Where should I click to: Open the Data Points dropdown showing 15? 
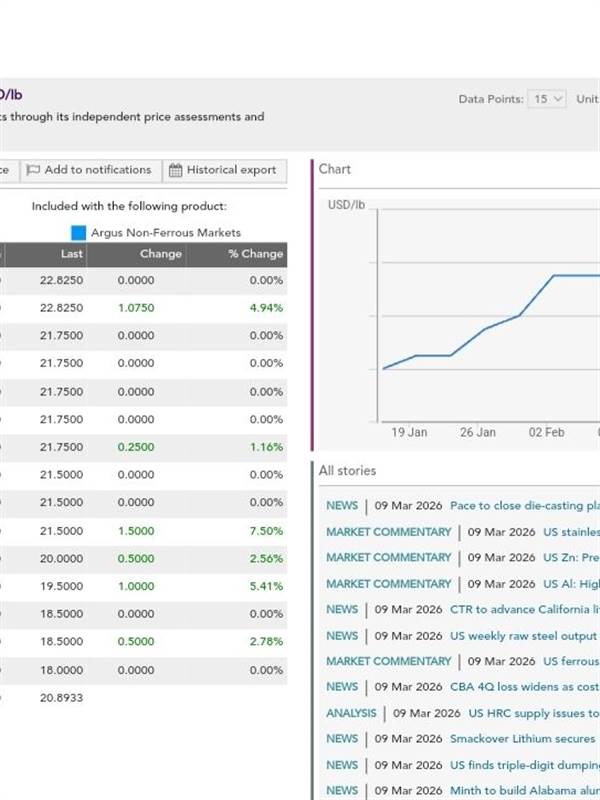coord(546,99)
